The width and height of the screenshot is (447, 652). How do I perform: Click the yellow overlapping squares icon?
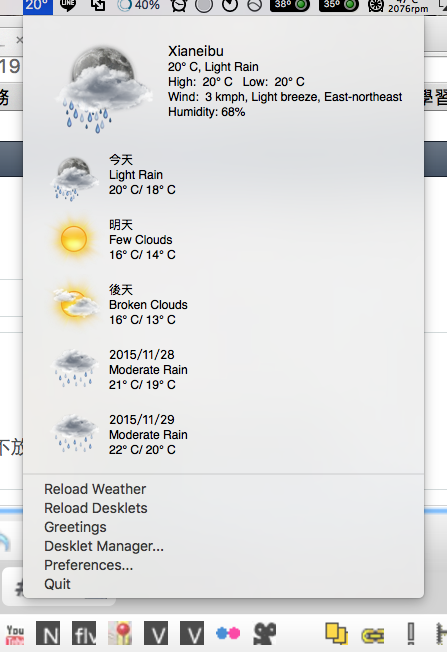336,634
